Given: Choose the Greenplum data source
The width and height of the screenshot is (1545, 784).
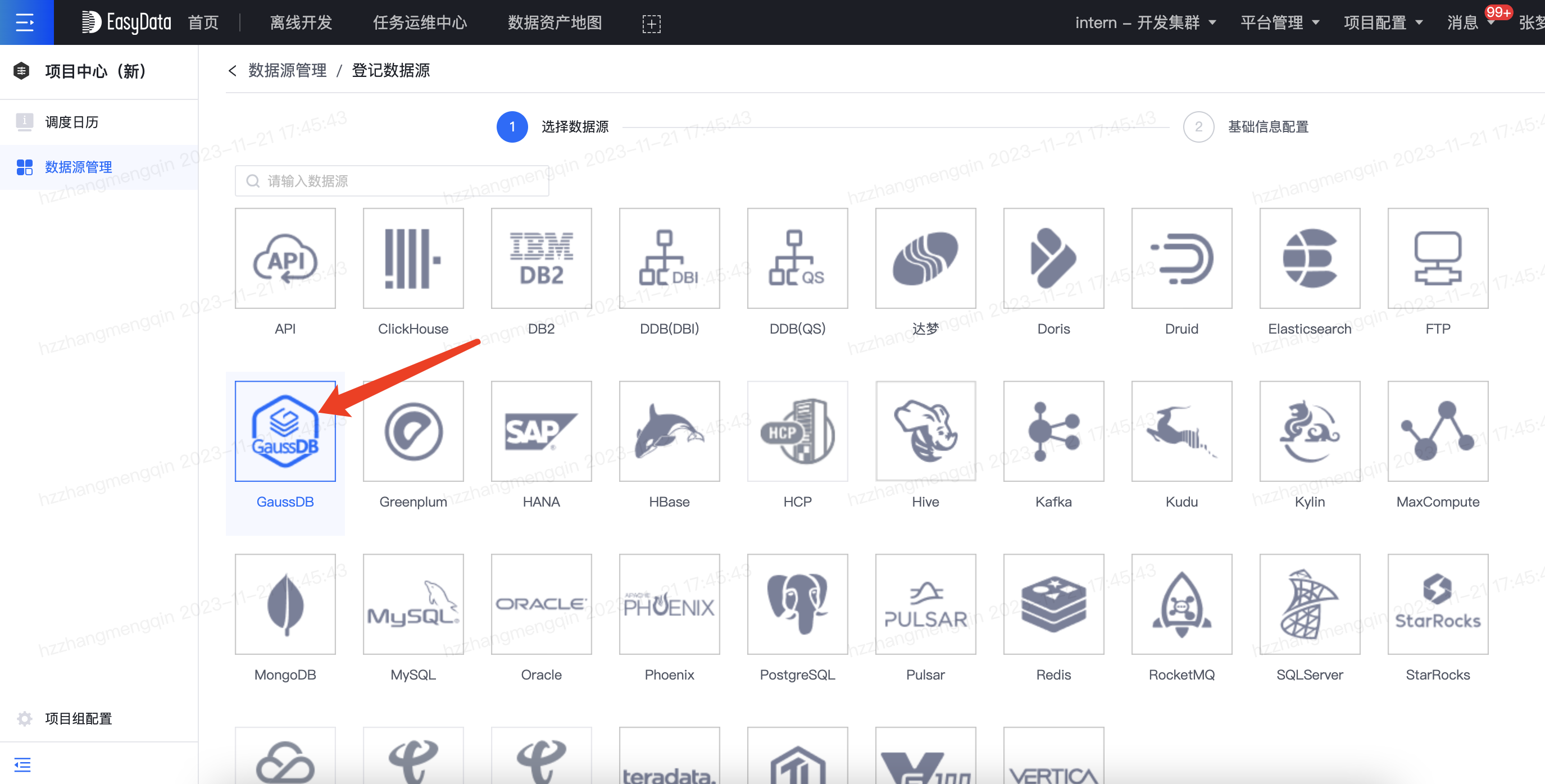Looking at the screenshot, I should pos(413,431).
